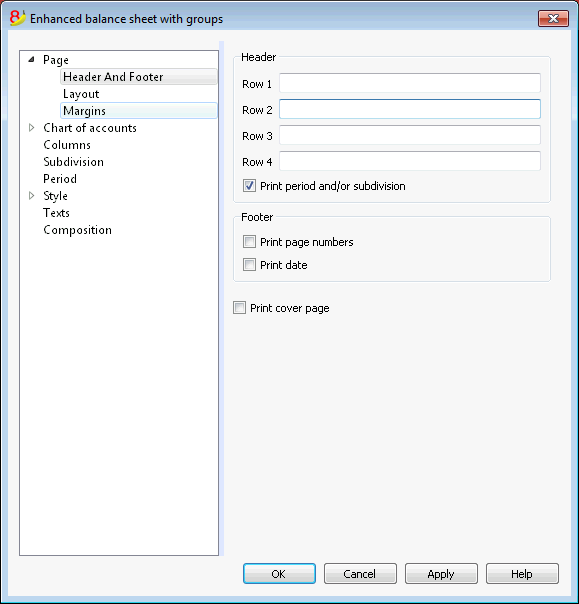Select Composition in the tree
Image resolution: width=579 pixels, height=604 pixels.
[x=77, y=230]
